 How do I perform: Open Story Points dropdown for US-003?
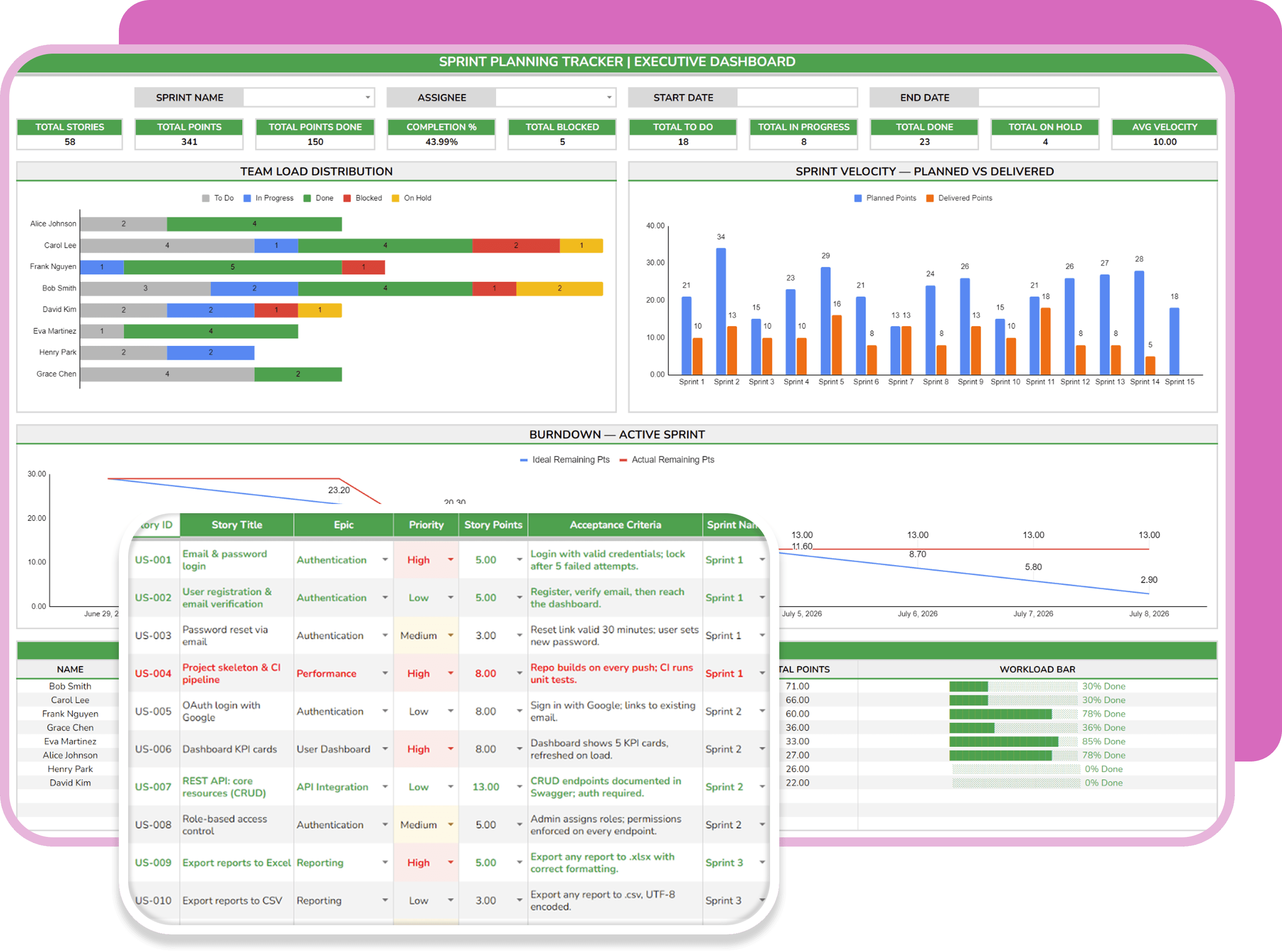pos(519,635)
